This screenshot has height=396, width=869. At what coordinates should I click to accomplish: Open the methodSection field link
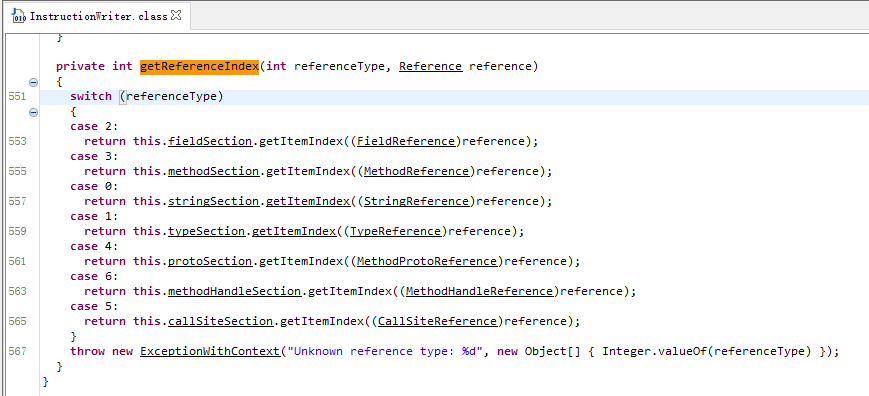[213, 171]
